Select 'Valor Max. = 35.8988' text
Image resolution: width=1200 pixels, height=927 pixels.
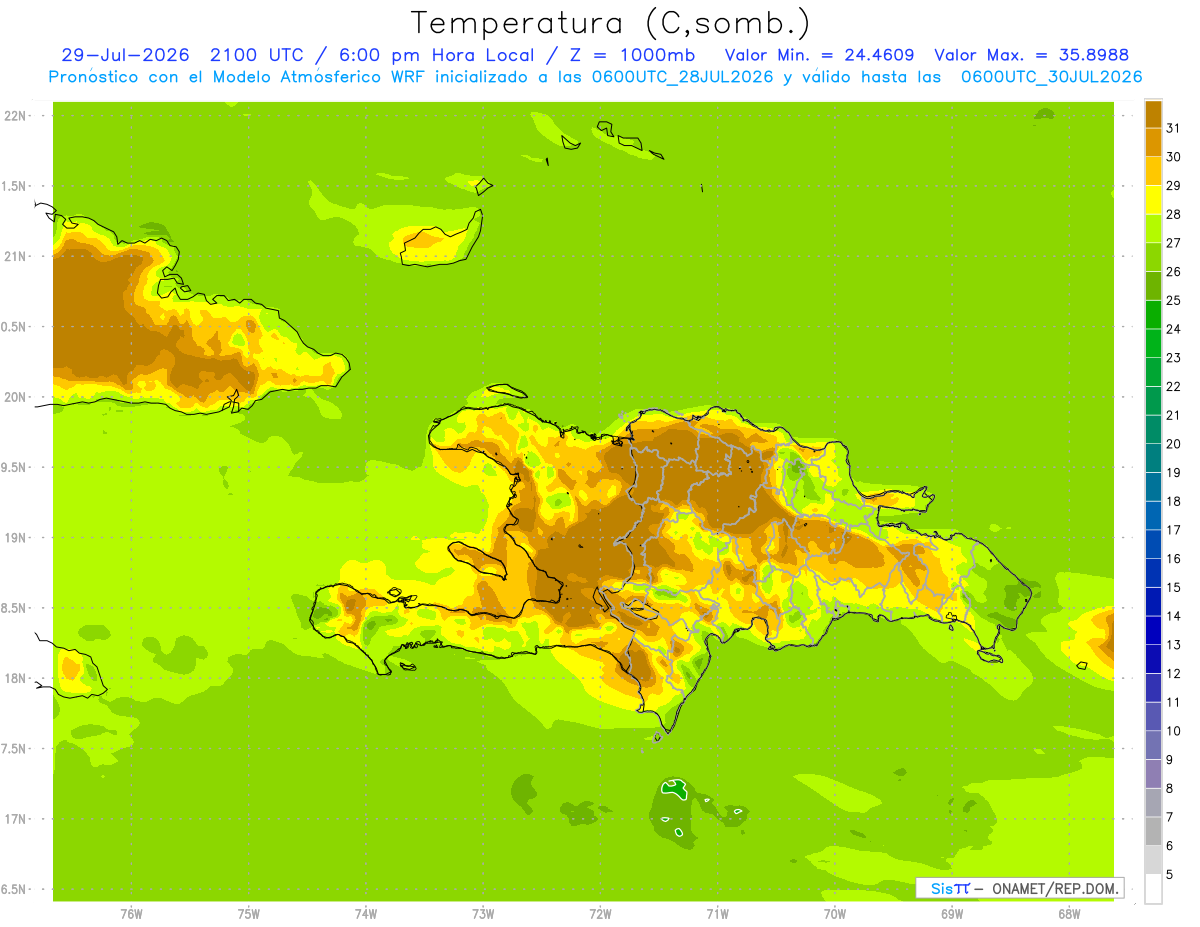1031,55
